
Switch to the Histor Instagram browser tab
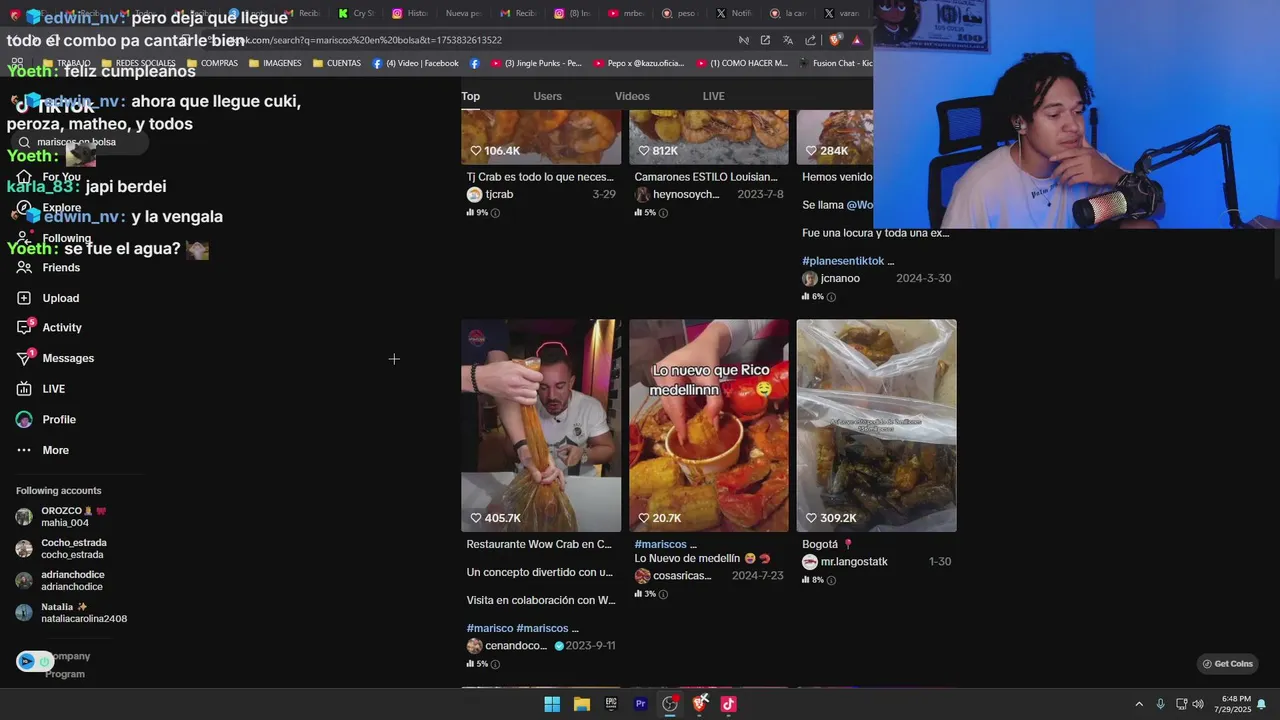[x=410, y=14]
